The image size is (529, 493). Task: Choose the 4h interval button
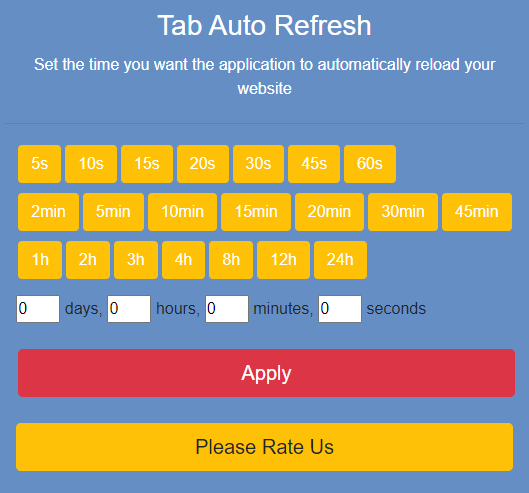pyautogui.click(x=184, y=260)
